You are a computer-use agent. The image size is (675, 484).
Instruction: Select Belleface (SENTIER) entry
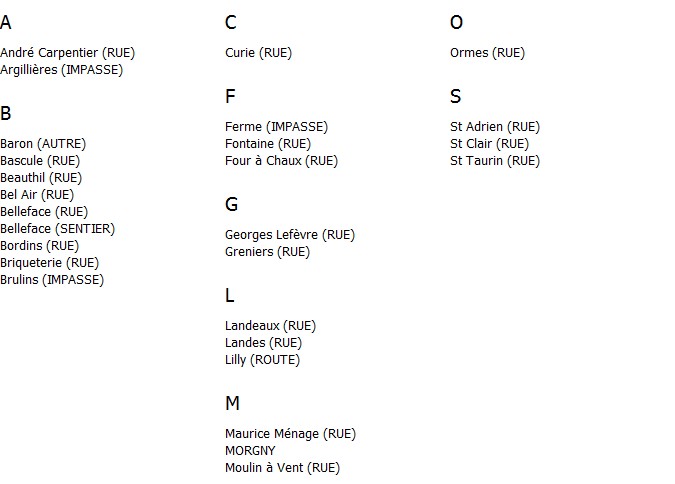coord(58,229)
